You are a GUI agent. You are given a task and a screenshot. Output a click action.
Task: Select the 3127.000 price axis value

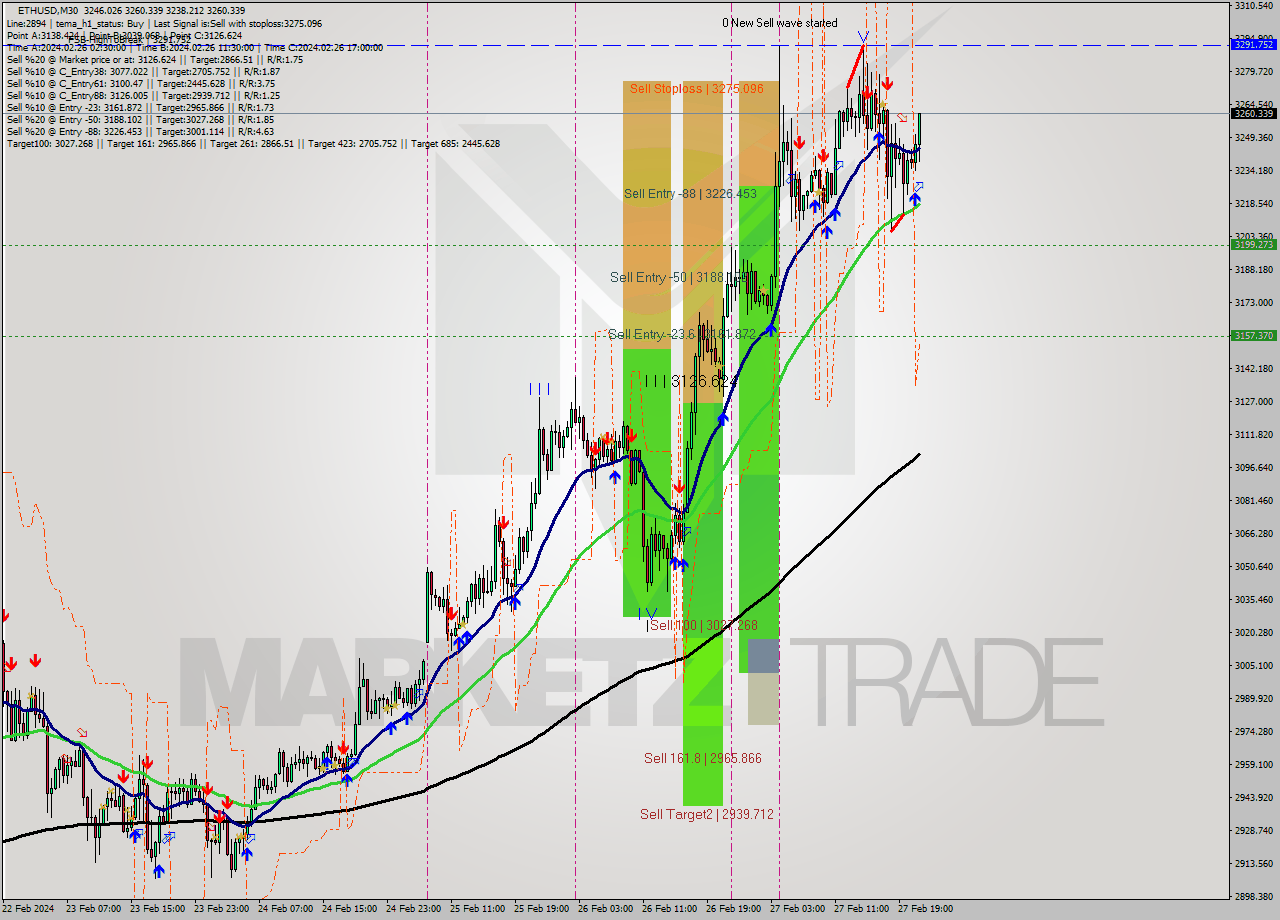(1253, 402)
